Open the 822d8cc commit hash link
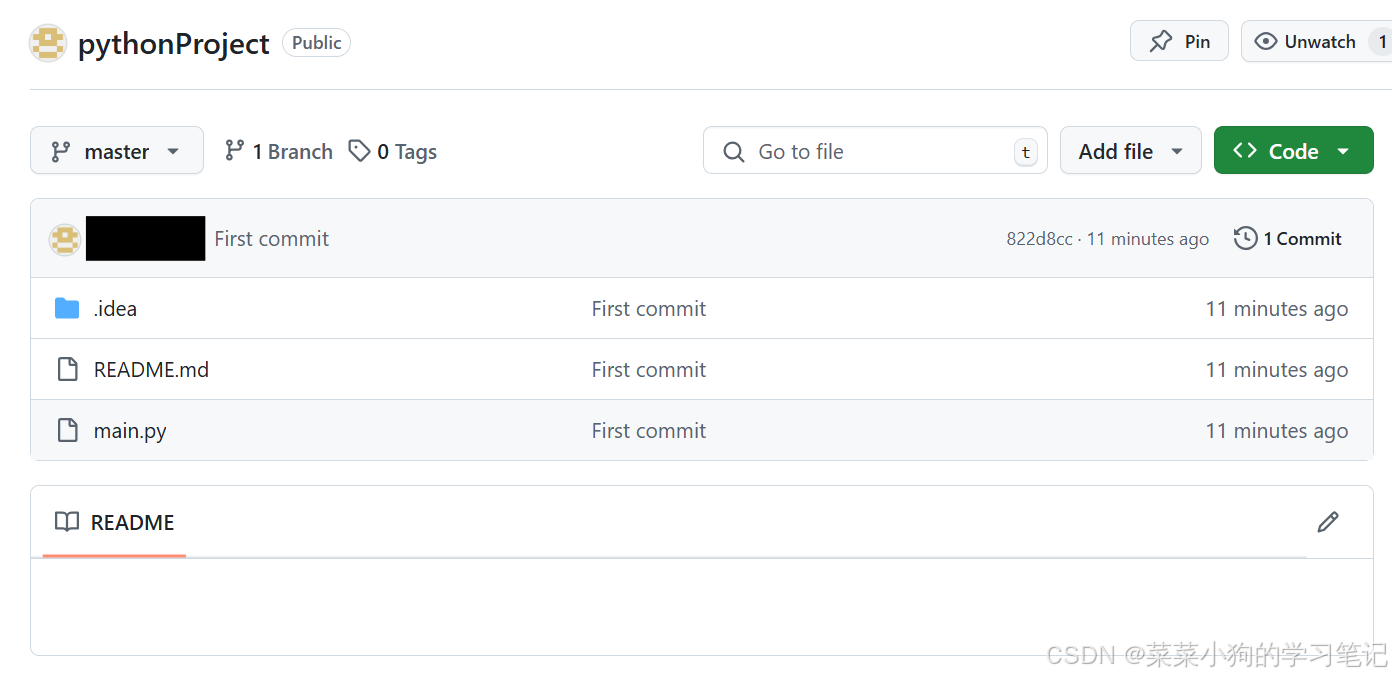 [1039, 239]
